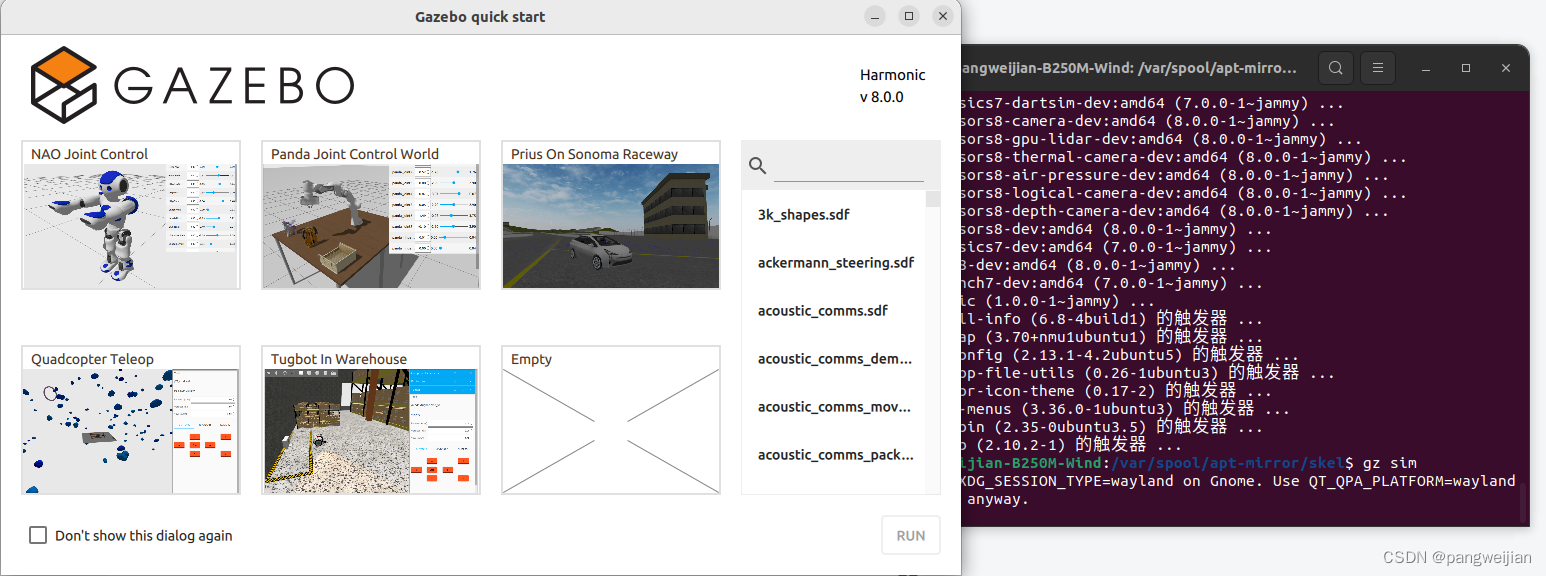Open the terminal window search icon
This screenshot has width=1546, height=576.
[1335, 68]
